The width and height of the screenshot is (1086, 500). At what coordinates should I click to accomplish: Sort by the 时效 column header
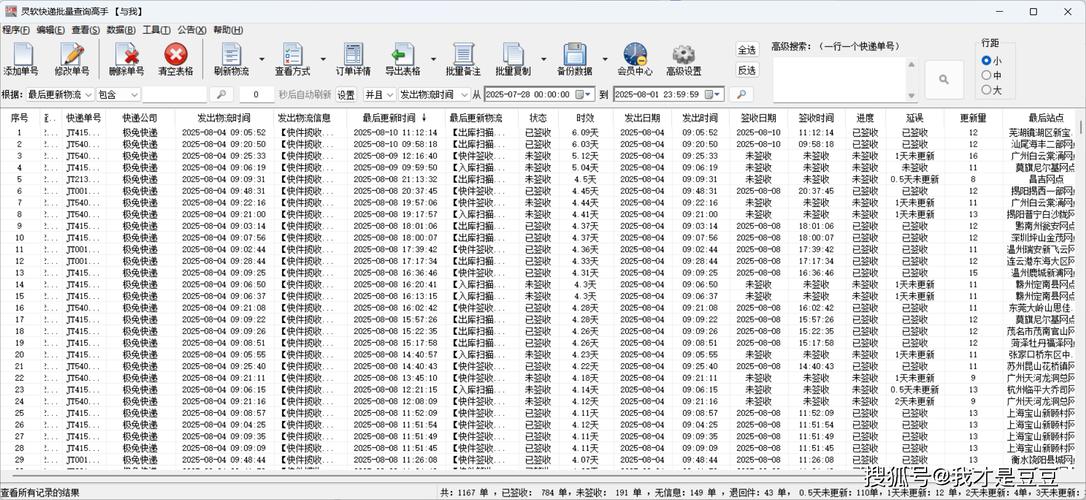tap(585, 118)
